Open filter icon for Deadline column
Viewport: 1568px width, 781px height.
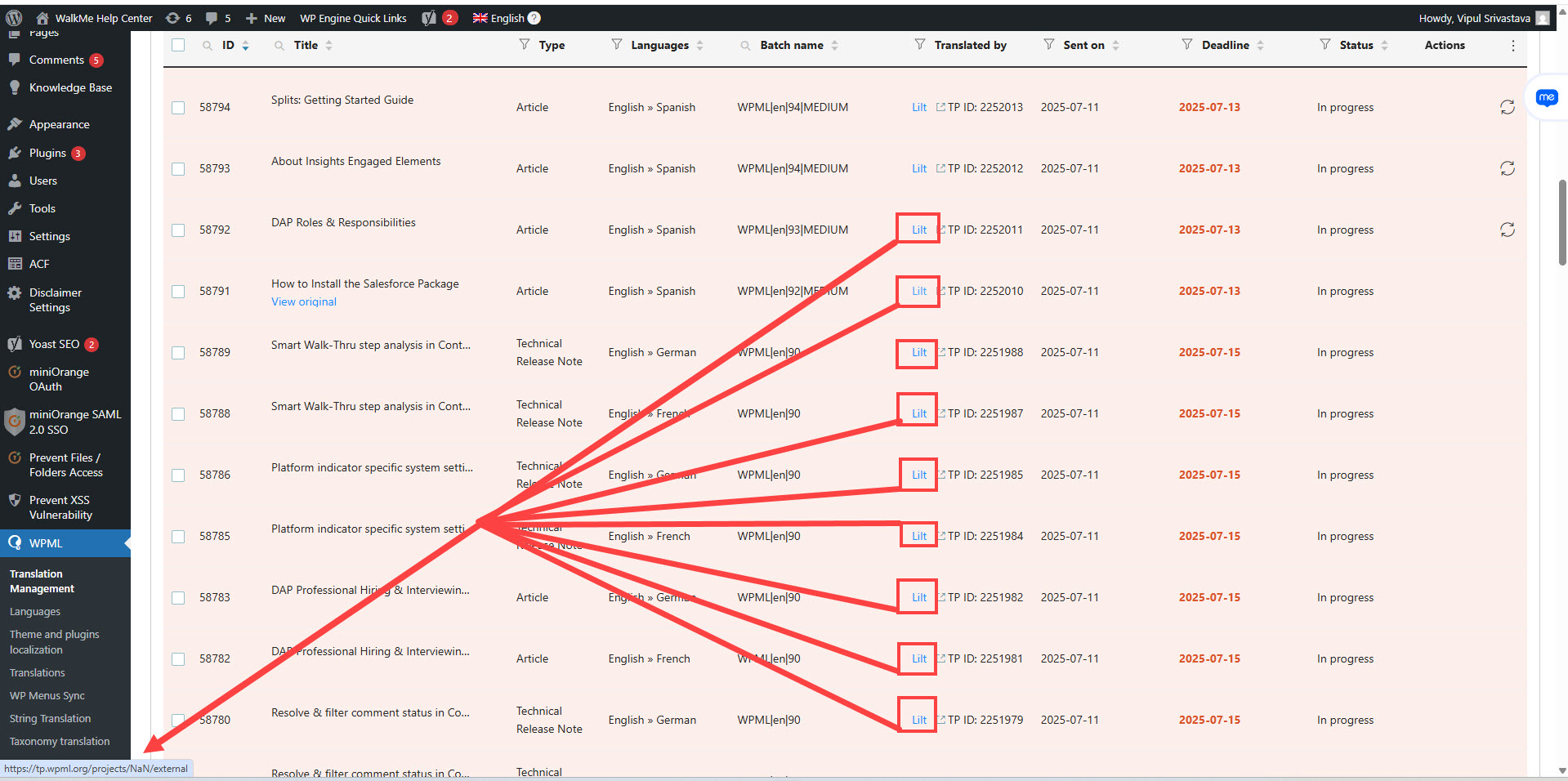coord(1187,44)
